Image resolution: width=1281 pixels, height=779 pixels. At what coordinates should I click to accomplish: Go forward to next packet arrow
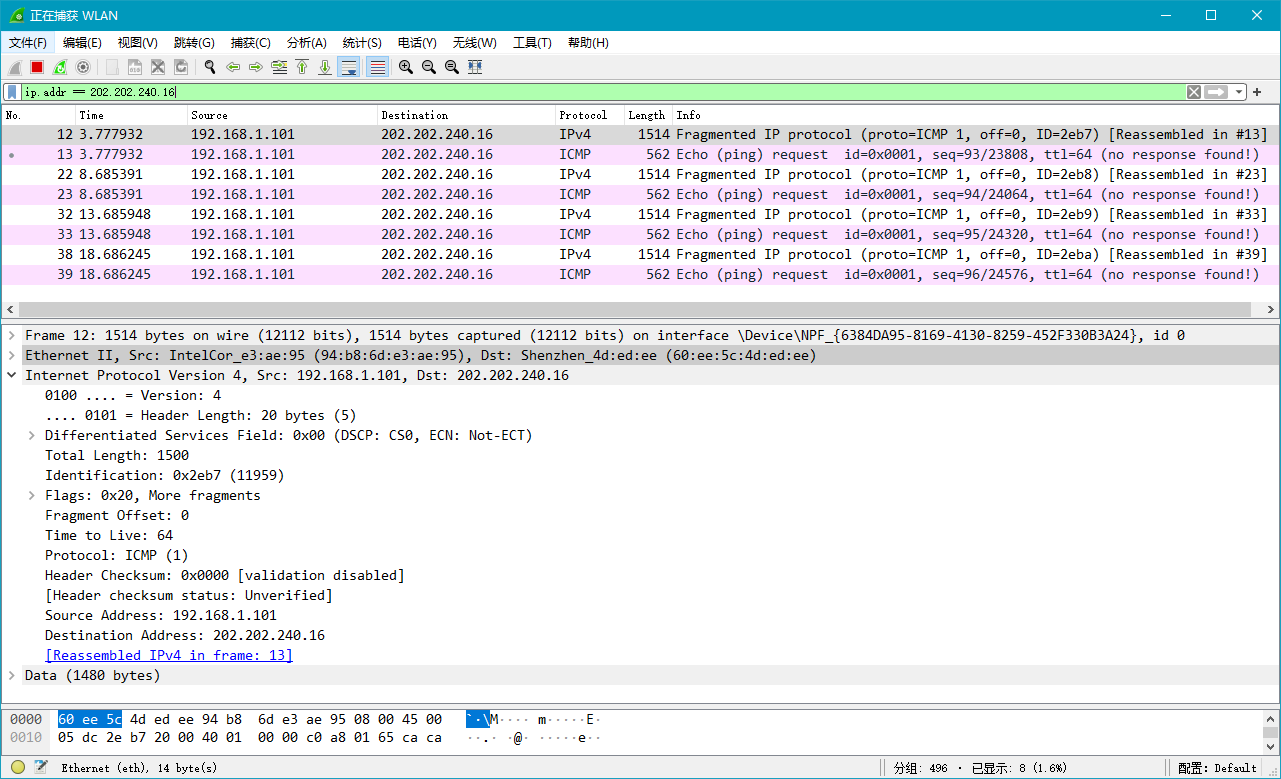point(256,67)
